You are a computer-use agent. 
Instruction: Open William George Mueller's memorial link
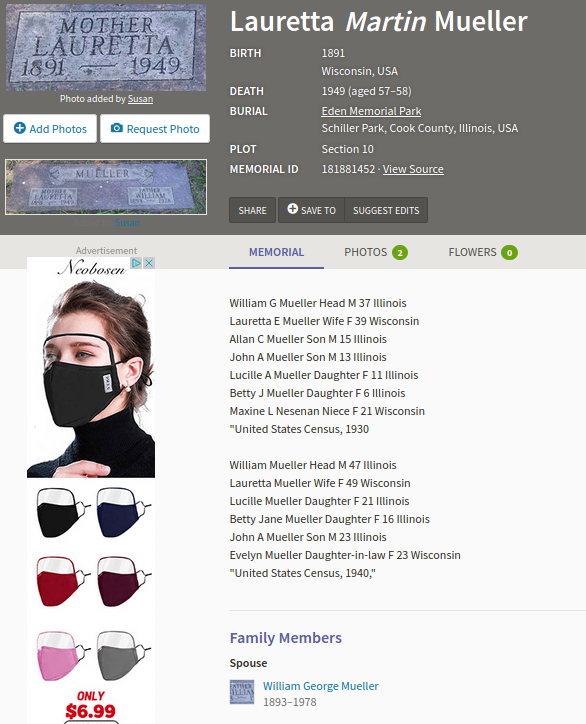pyautogui.click(x=320, y=686)
